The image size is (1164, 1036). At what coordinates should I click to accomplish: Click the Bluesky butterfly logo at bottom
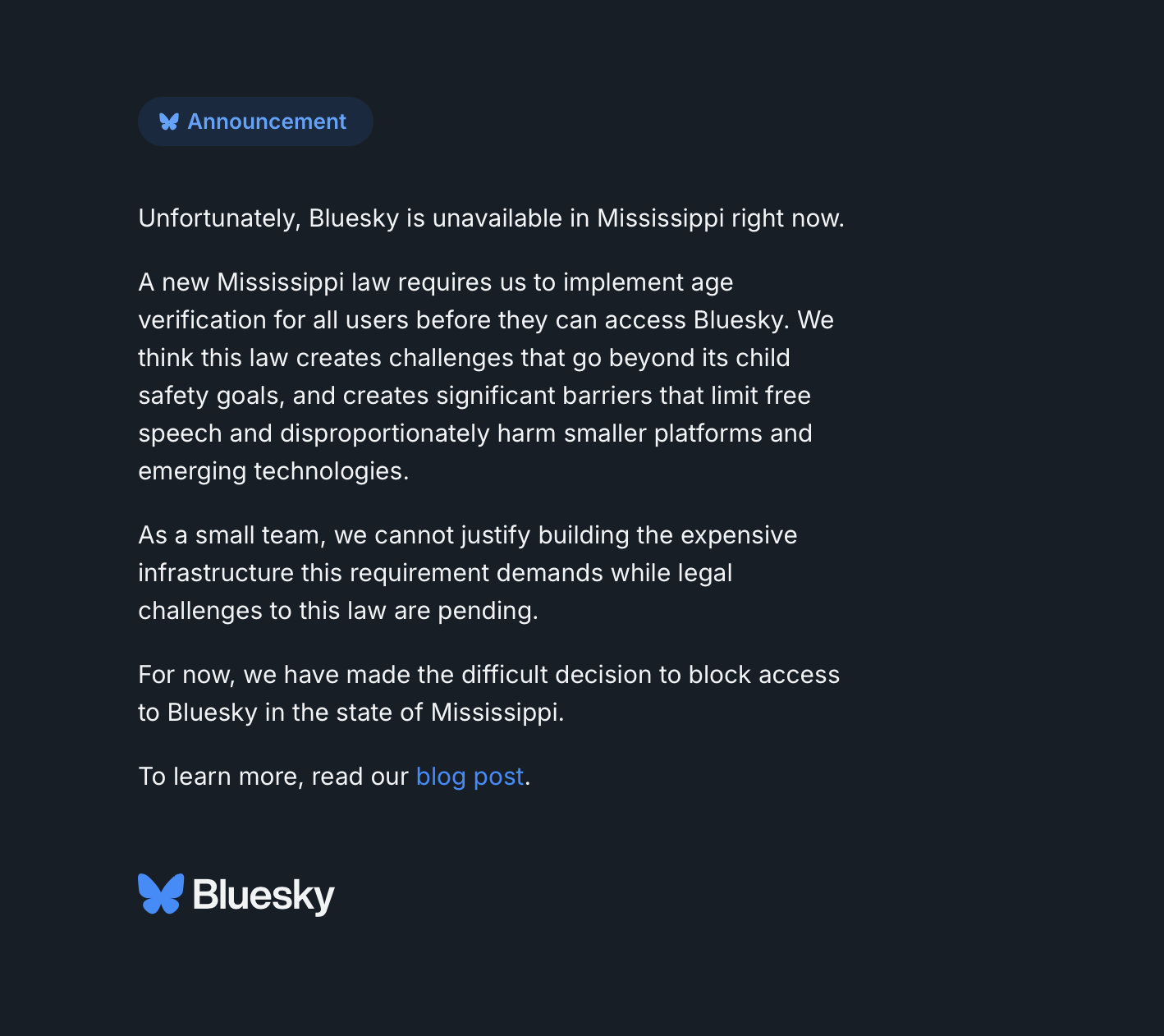[161, 894]
